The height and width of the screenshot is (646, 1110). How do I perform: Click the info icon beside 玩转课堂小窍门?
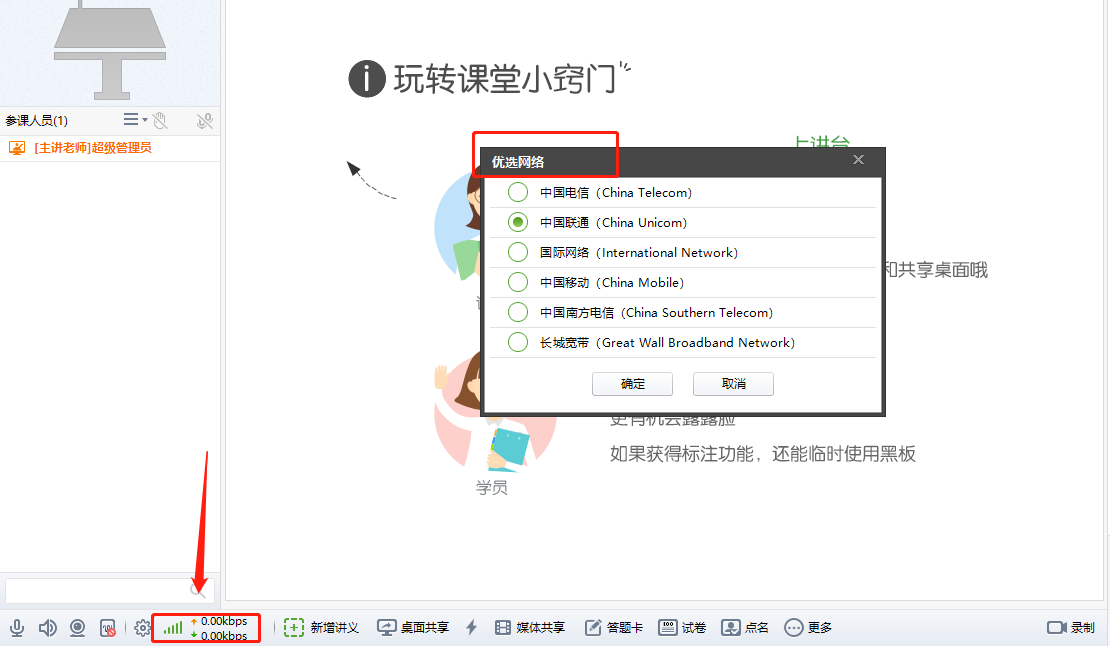tap(367, 79)
